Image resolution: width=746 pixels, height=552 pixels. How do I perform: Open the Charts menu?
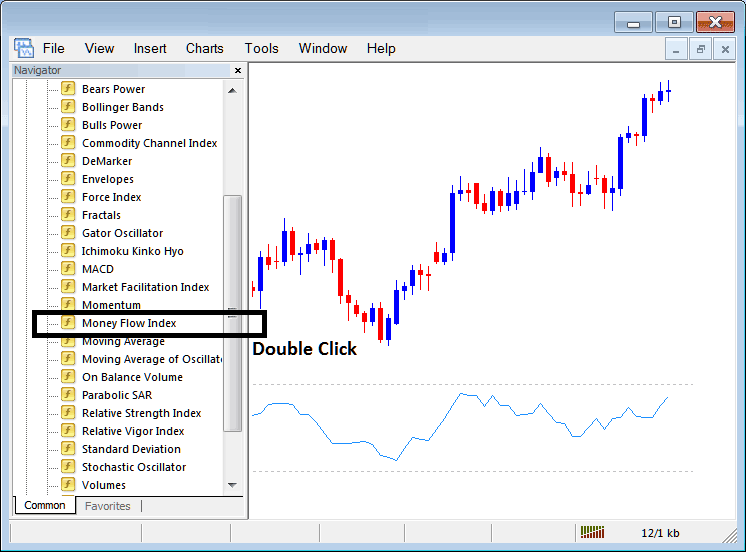click(x=205, y=49)
